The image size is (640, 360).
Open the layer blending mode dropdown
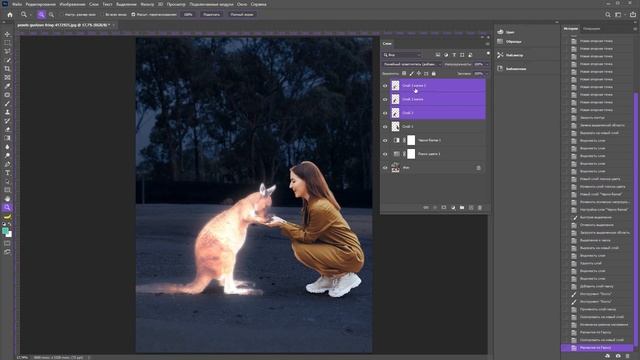coord(412,64)
